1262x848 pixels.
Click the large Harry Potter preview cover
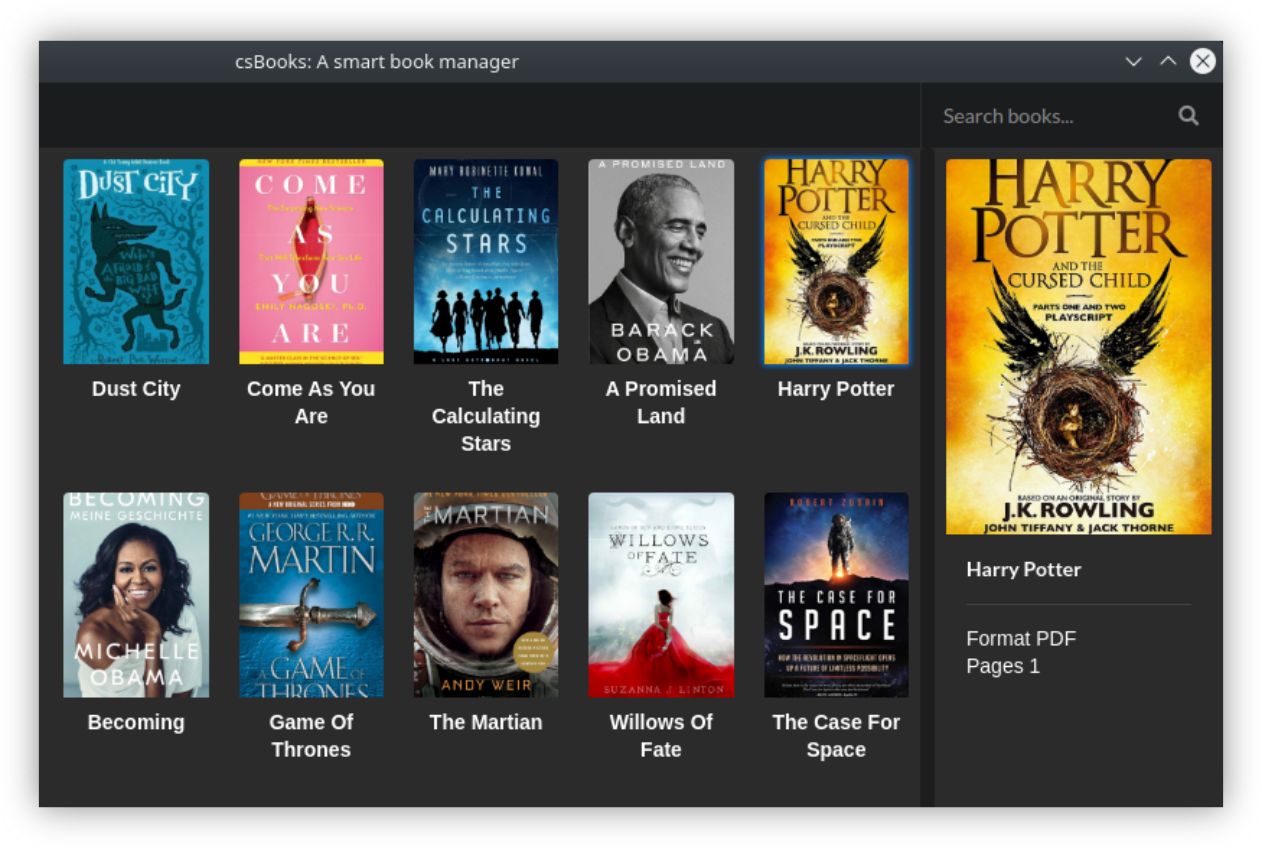click(x=1075, y=345)
